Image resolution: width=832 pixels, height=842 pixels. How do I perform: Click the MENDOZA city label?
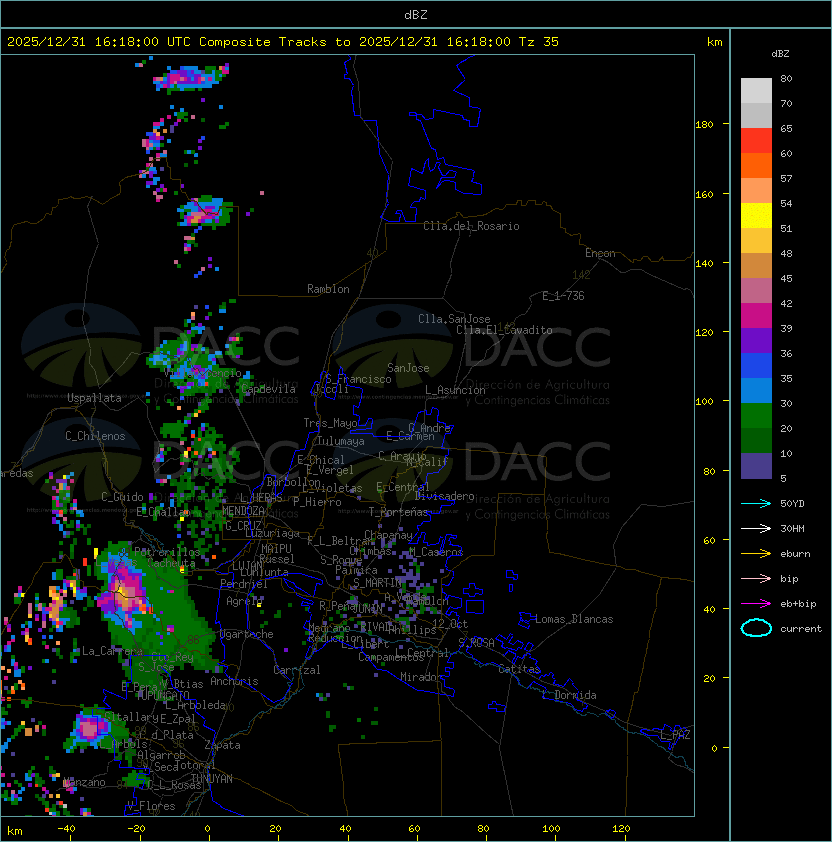[x=243, y=511]
